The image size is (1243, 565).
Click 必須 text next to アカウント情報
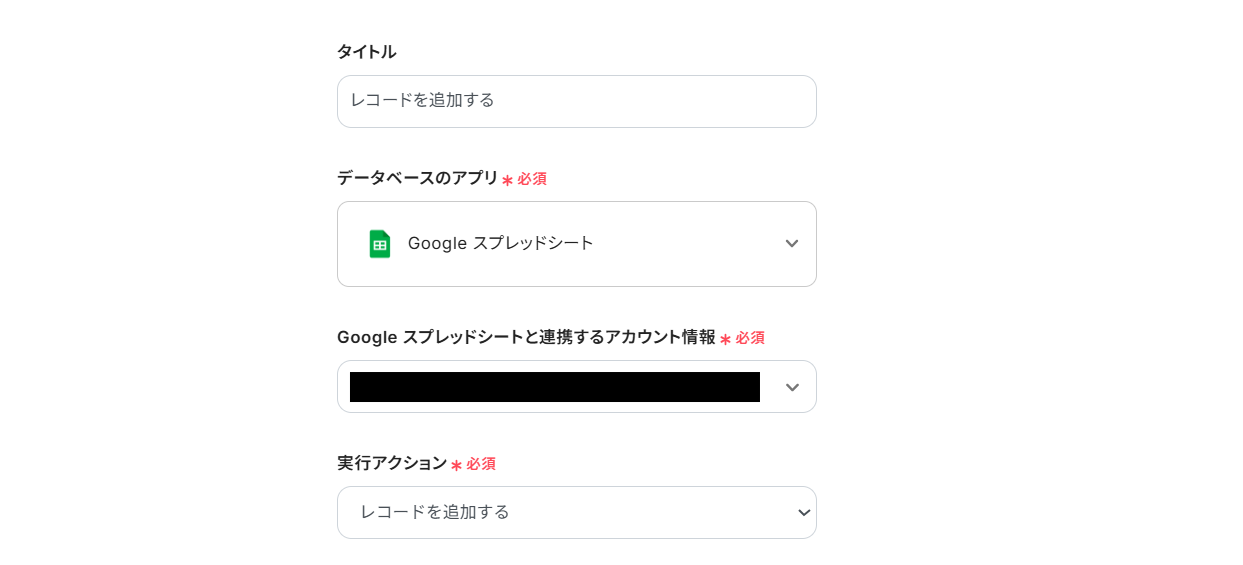tap(750, 338)
